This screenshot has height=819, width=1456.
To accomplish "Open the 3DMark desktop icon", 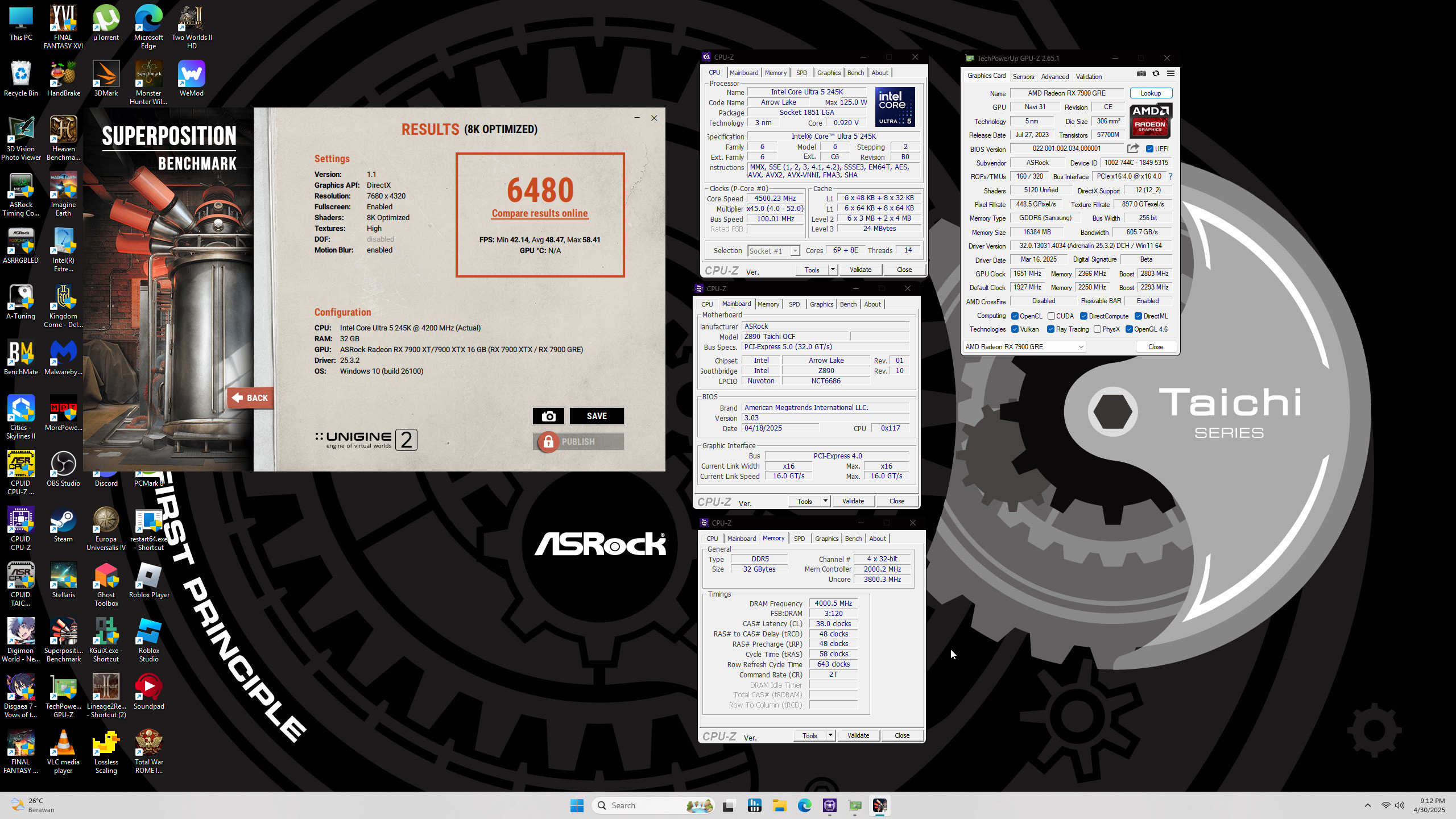I will point(106,79).
